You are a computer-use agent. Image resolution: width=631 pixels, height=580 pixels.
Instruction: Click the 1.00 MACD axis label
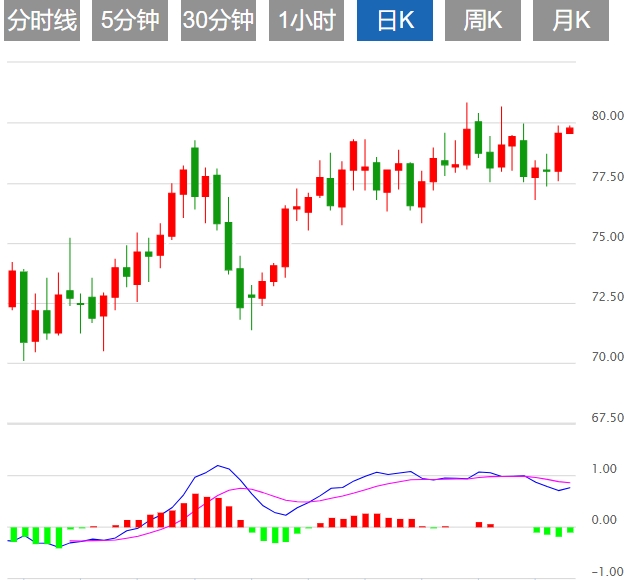pyautogui.click(x=603, y=469)
